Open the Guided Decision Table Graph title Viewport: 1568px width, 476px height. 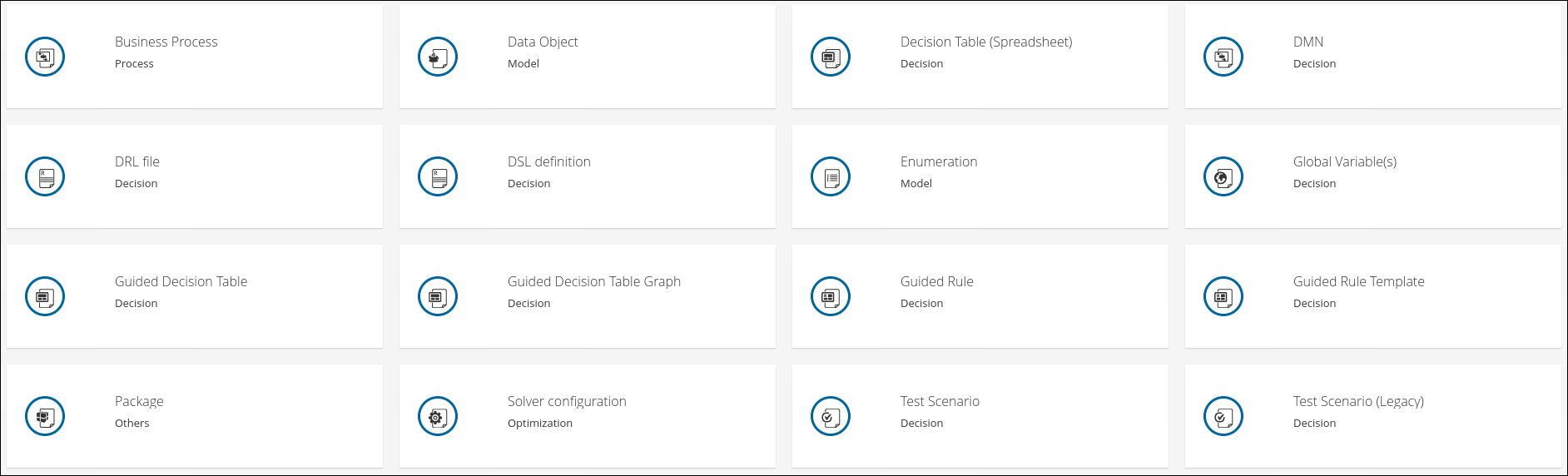(594, 281)
